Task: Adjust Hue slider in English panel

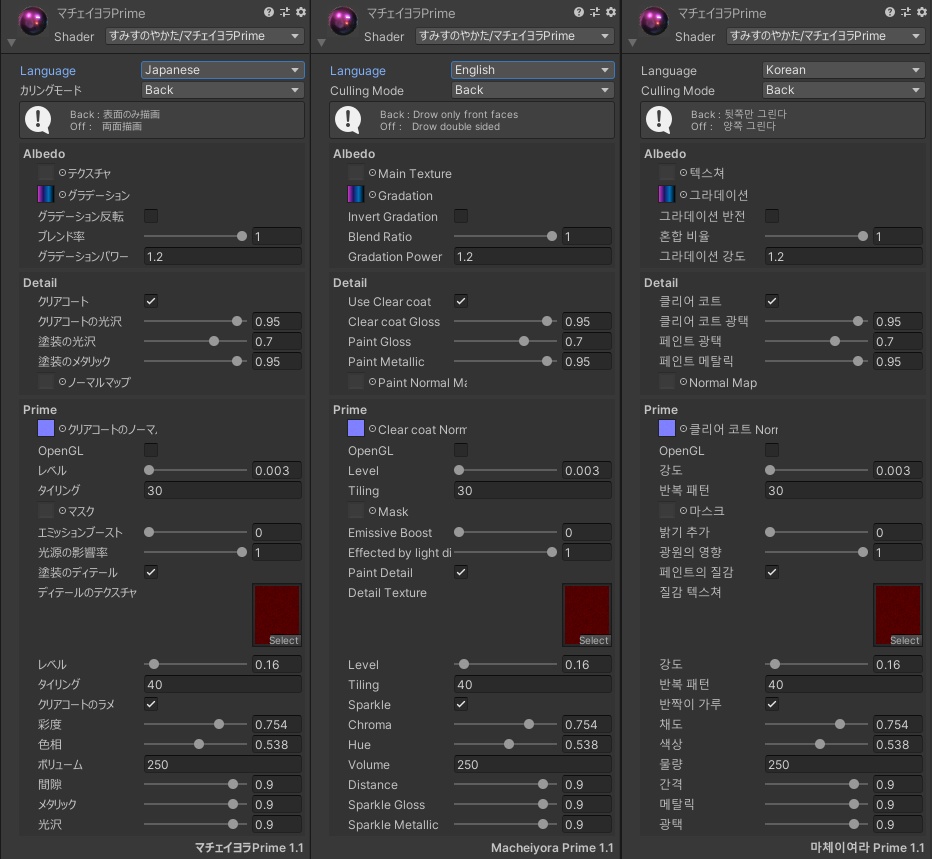Action: tap(505, 744)
